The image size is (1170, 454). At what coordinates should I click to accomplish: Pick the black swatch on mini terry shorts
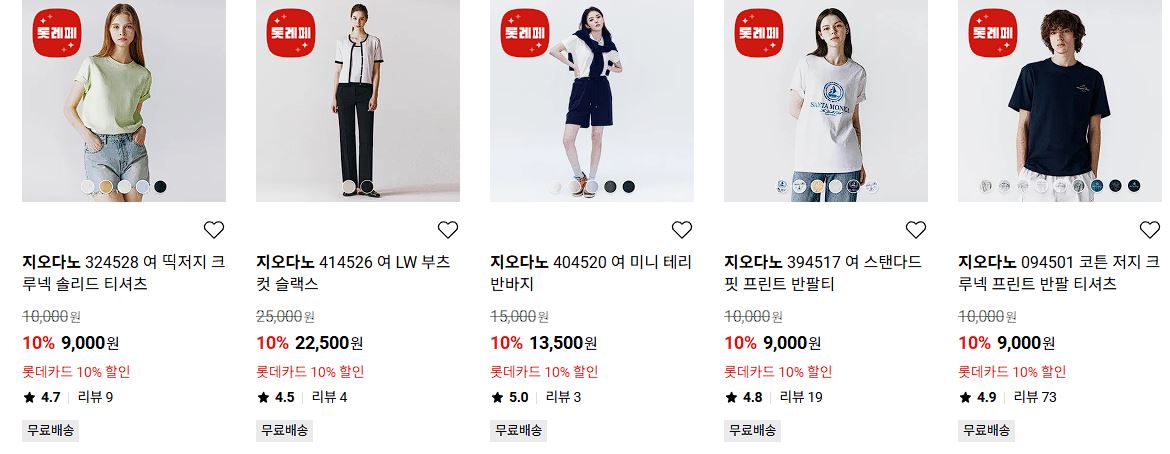629,186
